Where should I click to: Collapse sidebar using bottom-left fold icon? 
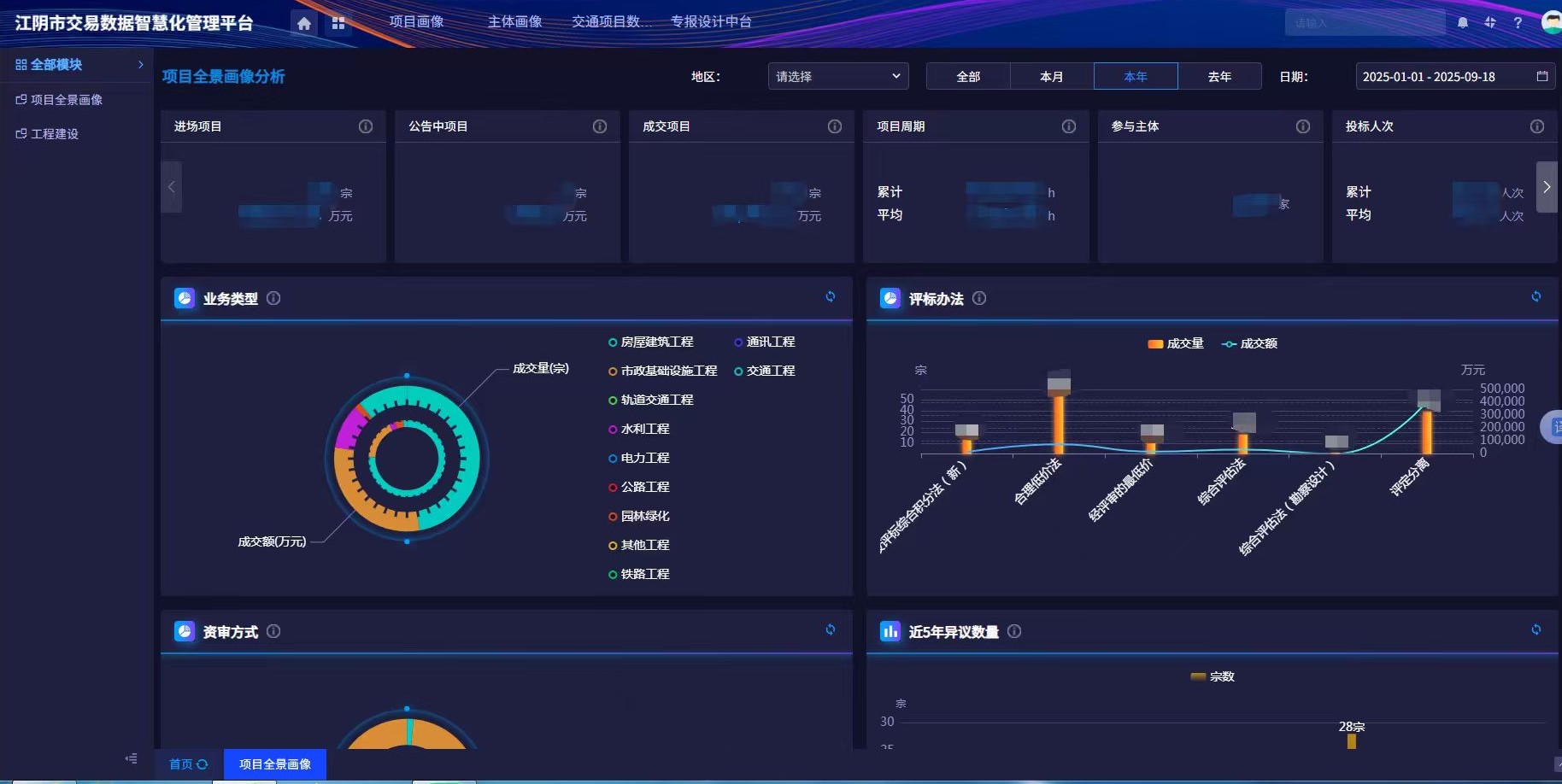pyautogui.click(x=131, y=758)
